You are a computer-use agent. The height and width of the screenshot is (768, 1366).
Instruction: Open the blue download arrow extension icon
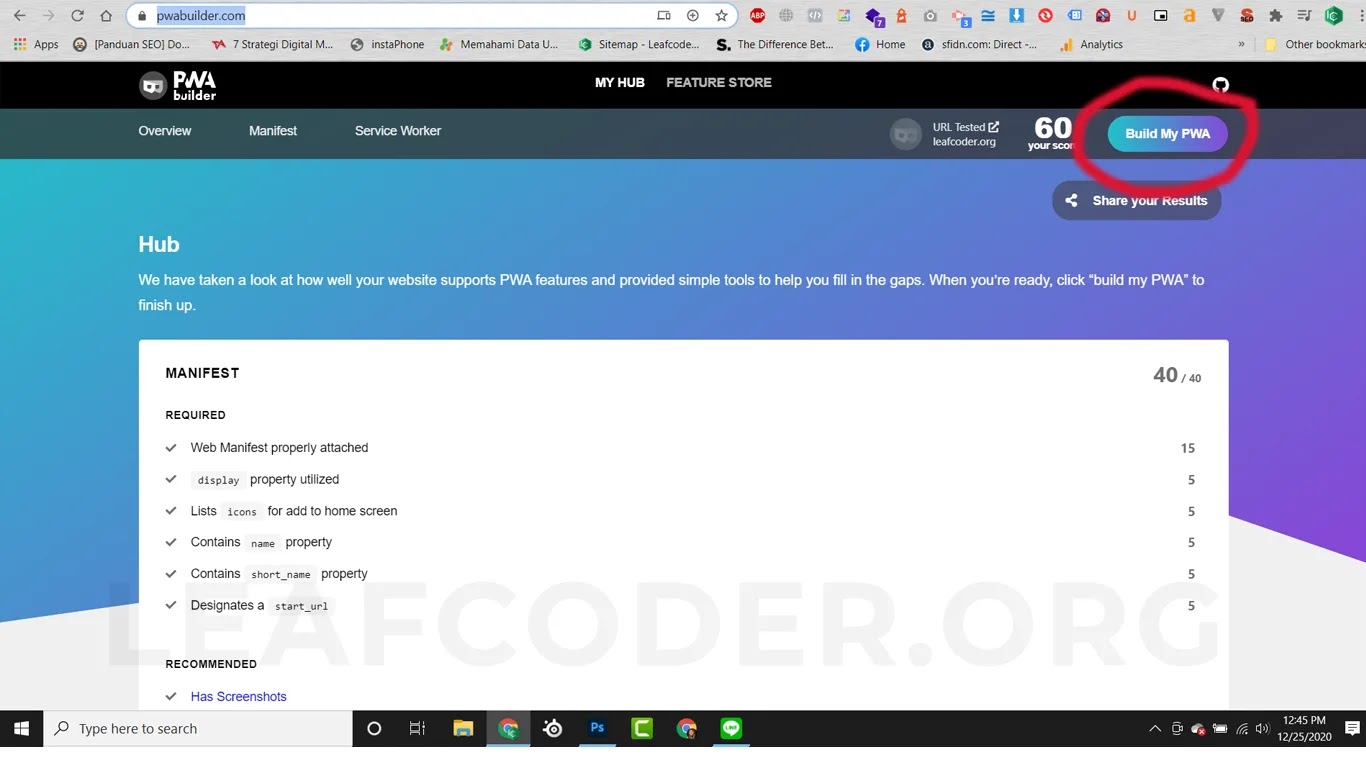pos(1017,16)
